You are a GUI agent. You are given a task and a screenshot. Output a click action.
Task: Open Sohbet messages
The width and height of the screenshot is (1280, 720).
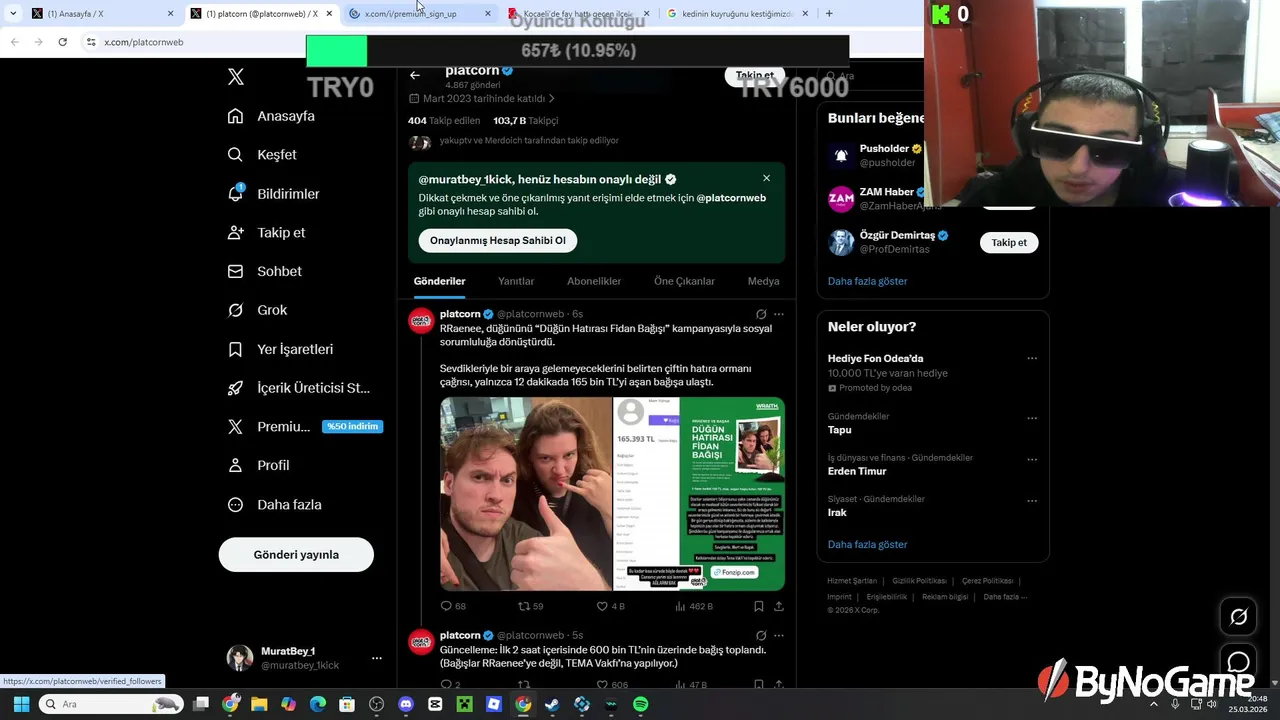coord(264,271)
